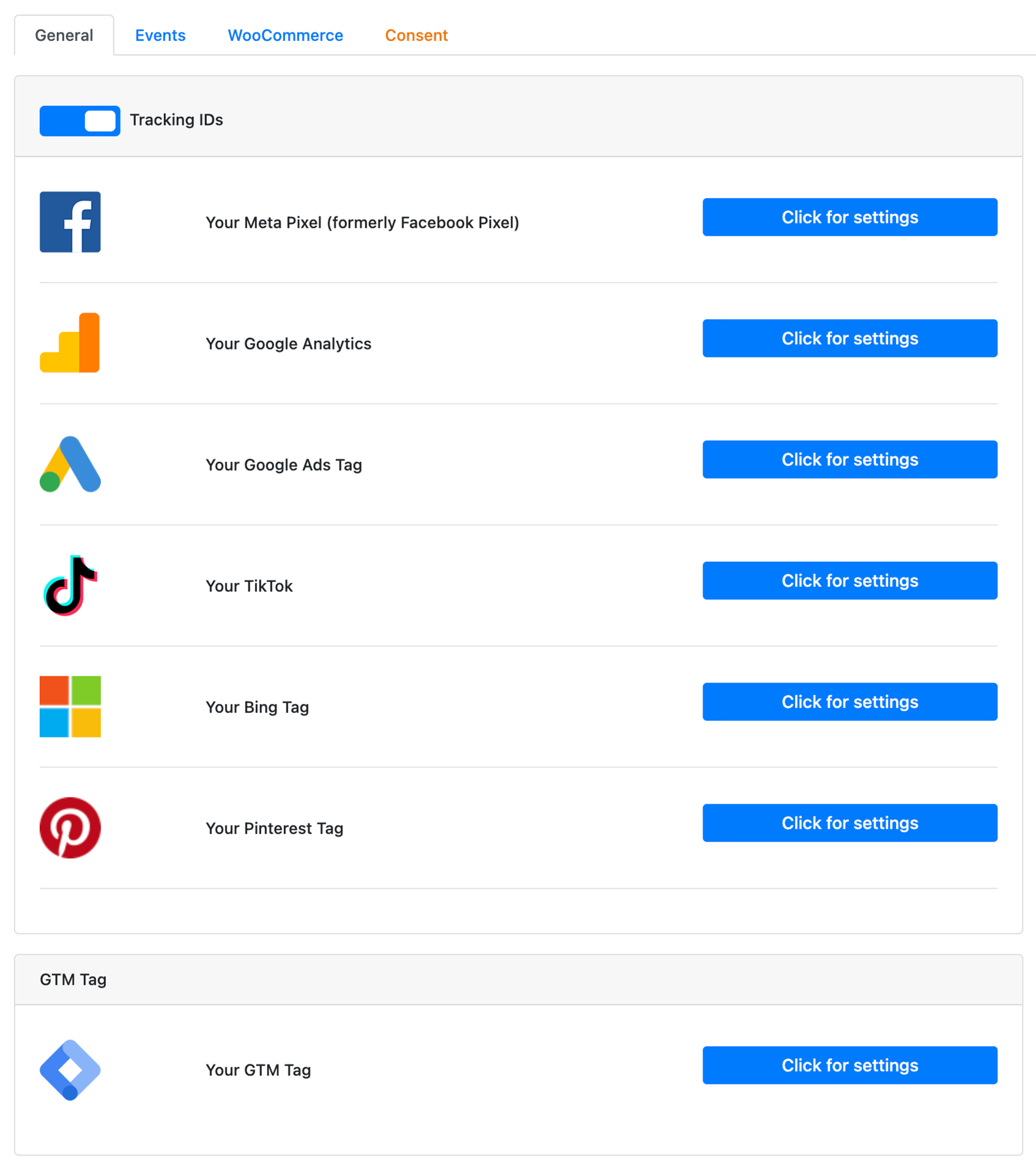Open TikTok settings button

coord(849,581)
